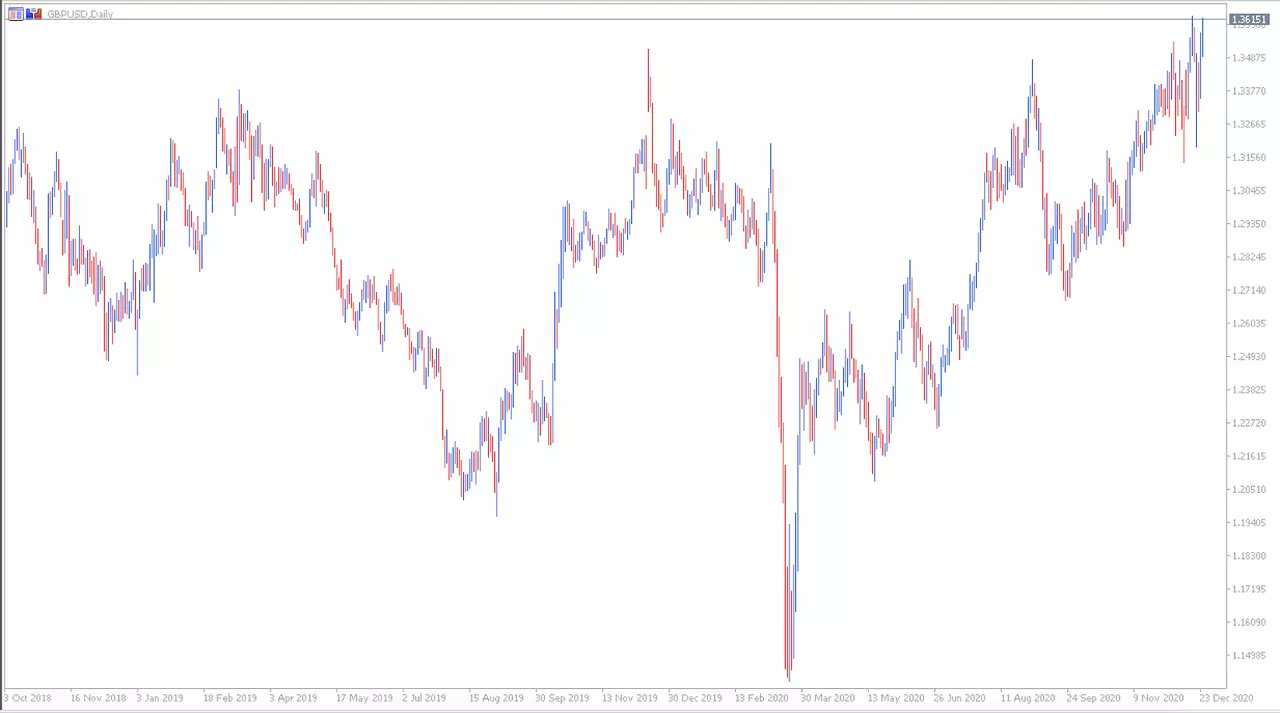Click the 3 Apr 2019 date label
Viewport: 1280px width, 713px height.
click(293, 697)
